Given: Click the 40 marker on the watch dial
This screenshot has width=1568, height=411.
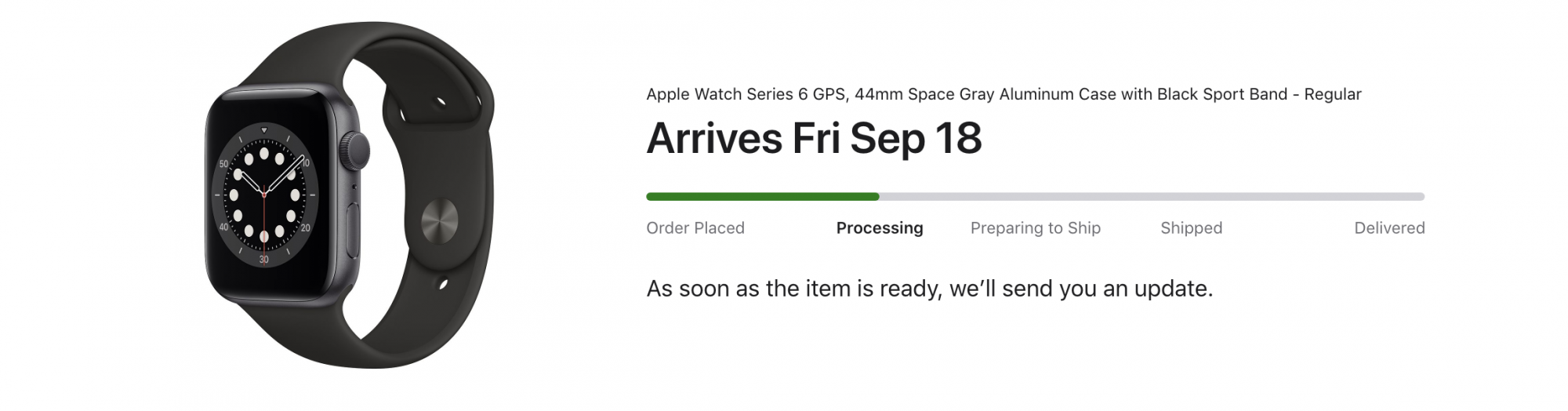Looking at the screenshot, I should [223, 227].
